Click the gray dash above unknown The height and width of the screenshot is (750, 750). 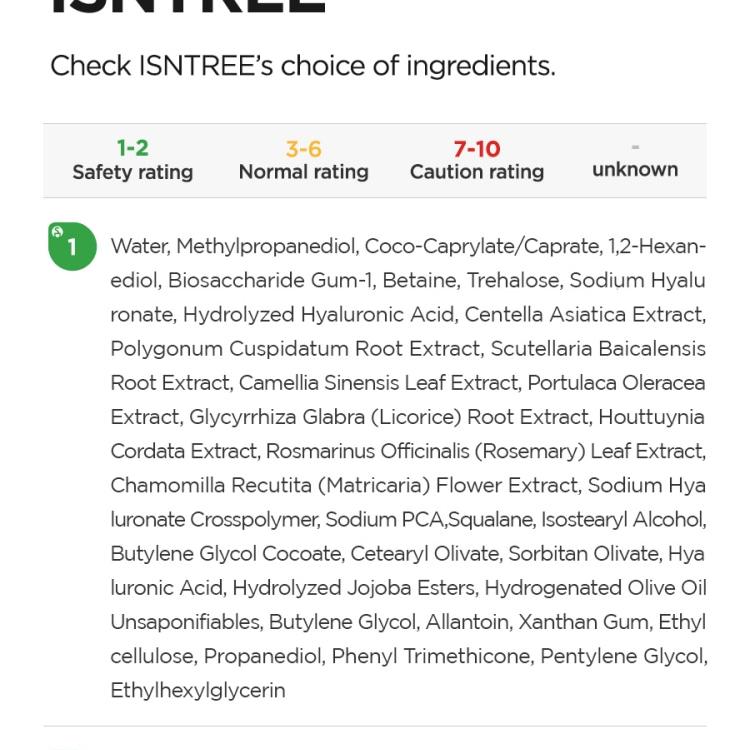(635, 147)
